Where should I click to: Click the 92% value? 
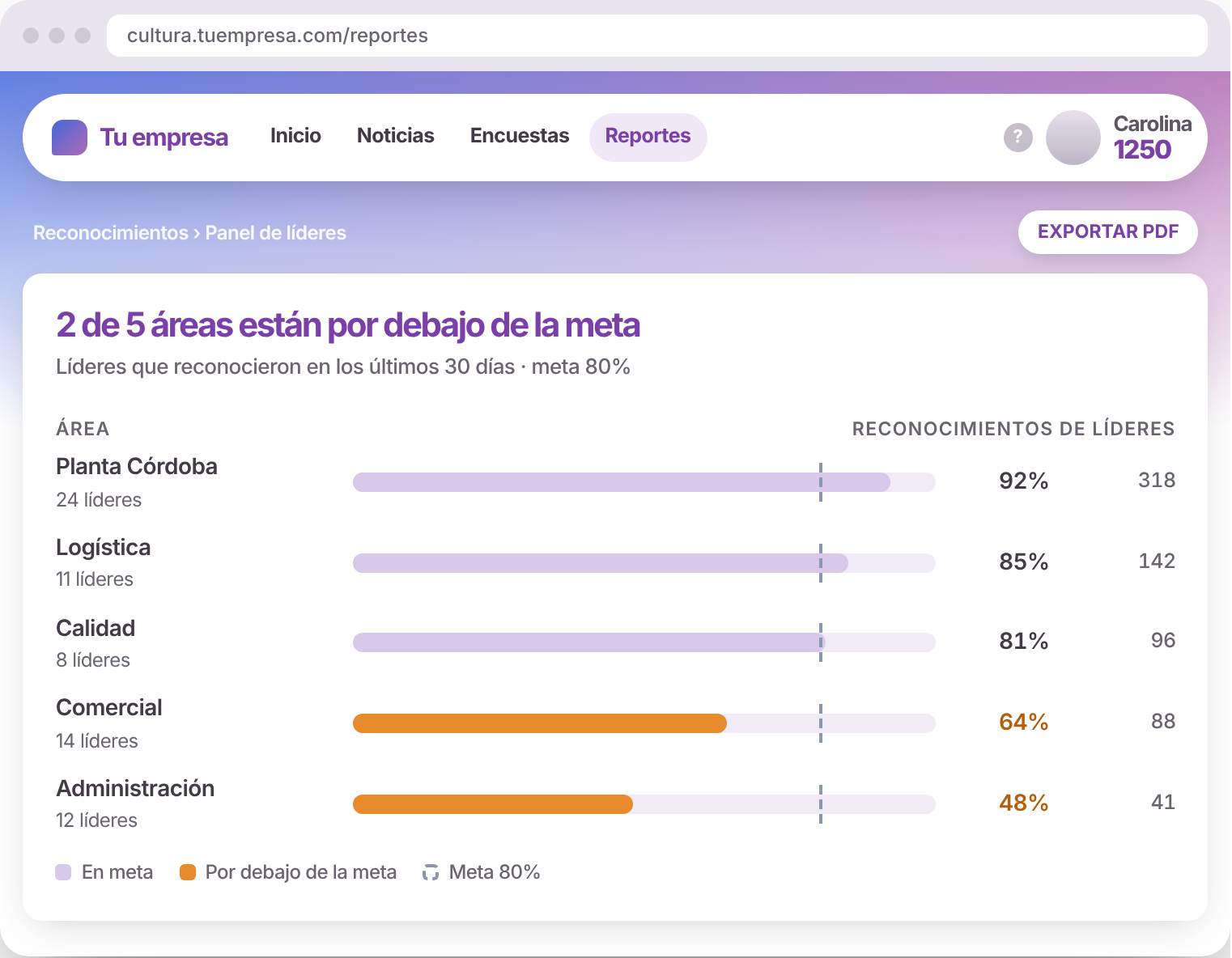[1024, 481]
